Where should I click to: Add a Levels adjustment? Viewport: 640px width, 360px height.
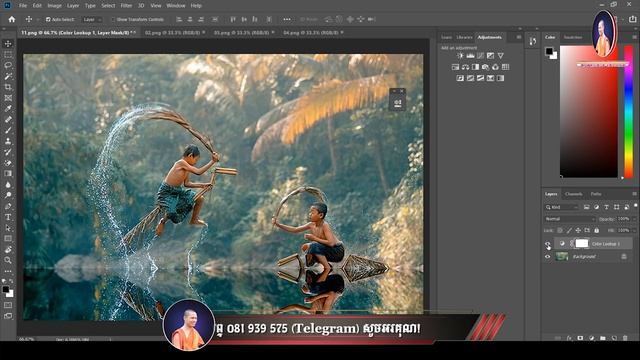click(x=471, y=56)
